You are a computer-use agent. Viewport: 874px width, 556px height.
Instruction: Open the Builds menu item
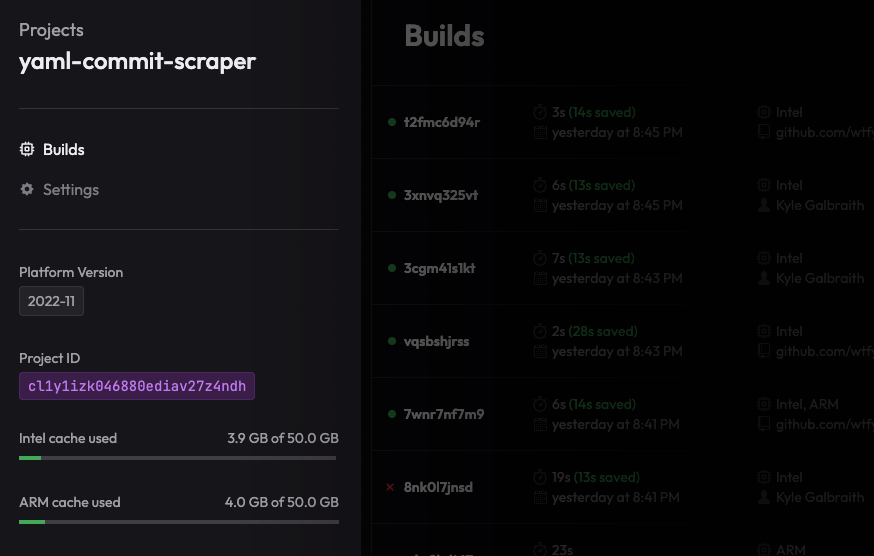click(x=63, y=150)
